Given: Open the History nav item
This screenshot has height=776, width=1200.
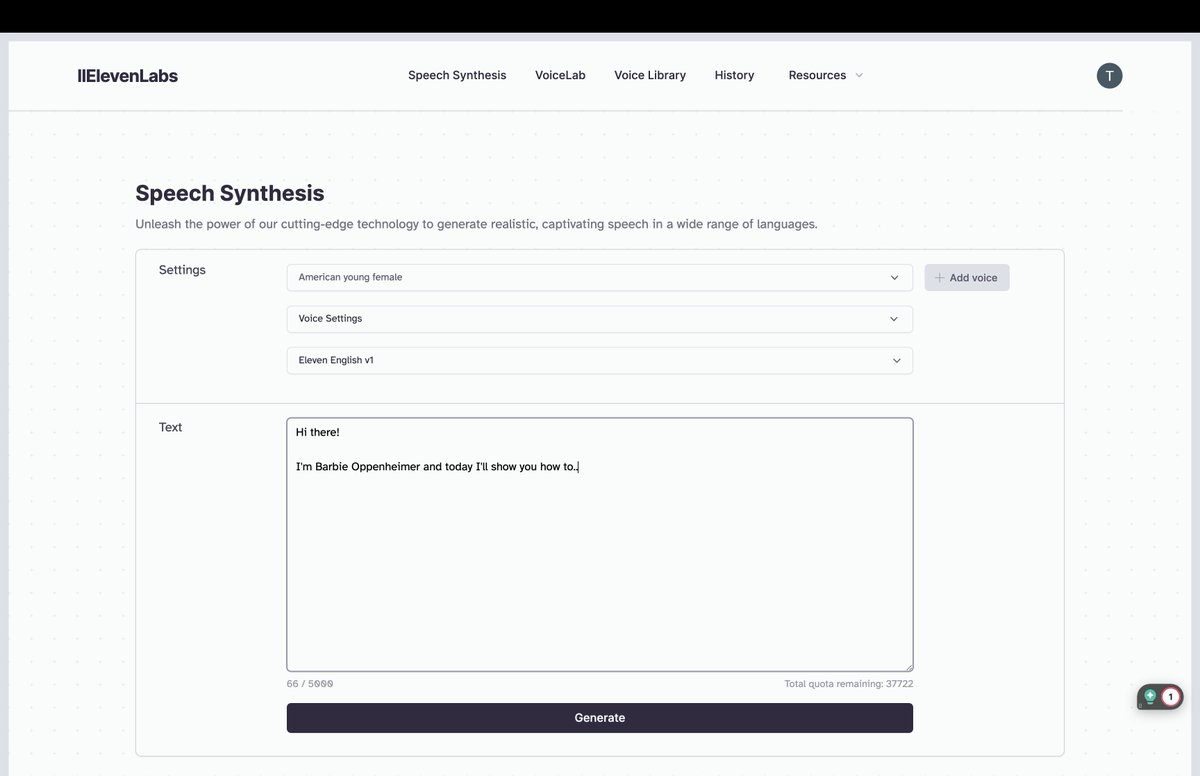Looking at the screenshot, I should pos(734,75).
